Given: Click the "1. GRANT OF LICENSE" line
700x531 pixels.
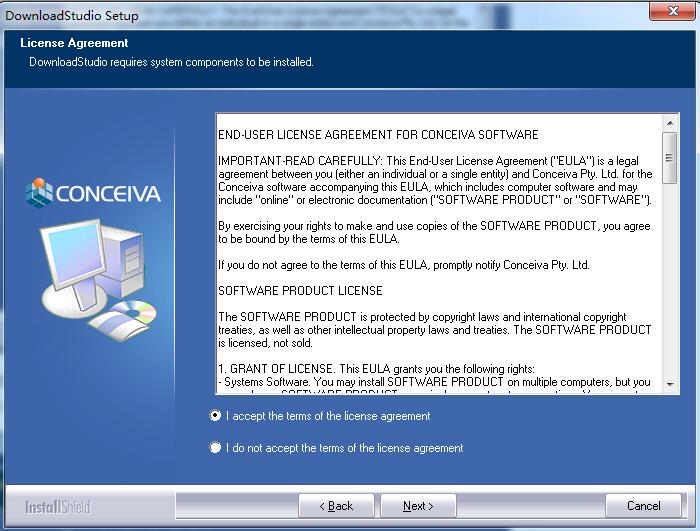Looking at the screenshot, I should pyautogui.click(x=376, y=369).
